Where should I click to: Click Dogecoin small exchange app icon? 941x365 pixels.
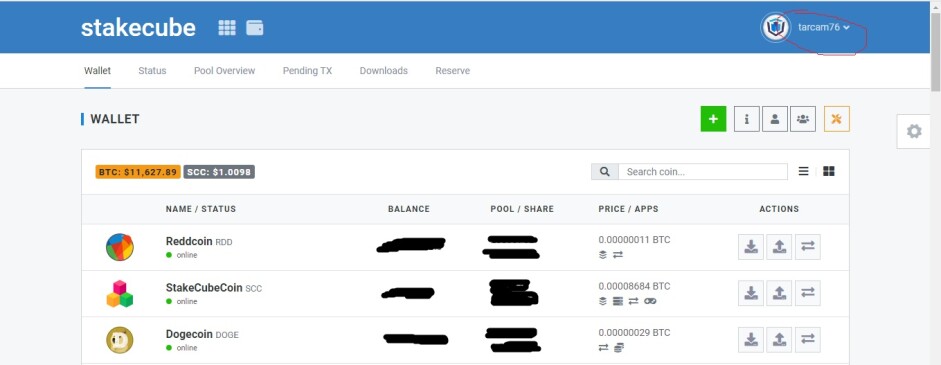pyautogui.click(x=603, y=348)
